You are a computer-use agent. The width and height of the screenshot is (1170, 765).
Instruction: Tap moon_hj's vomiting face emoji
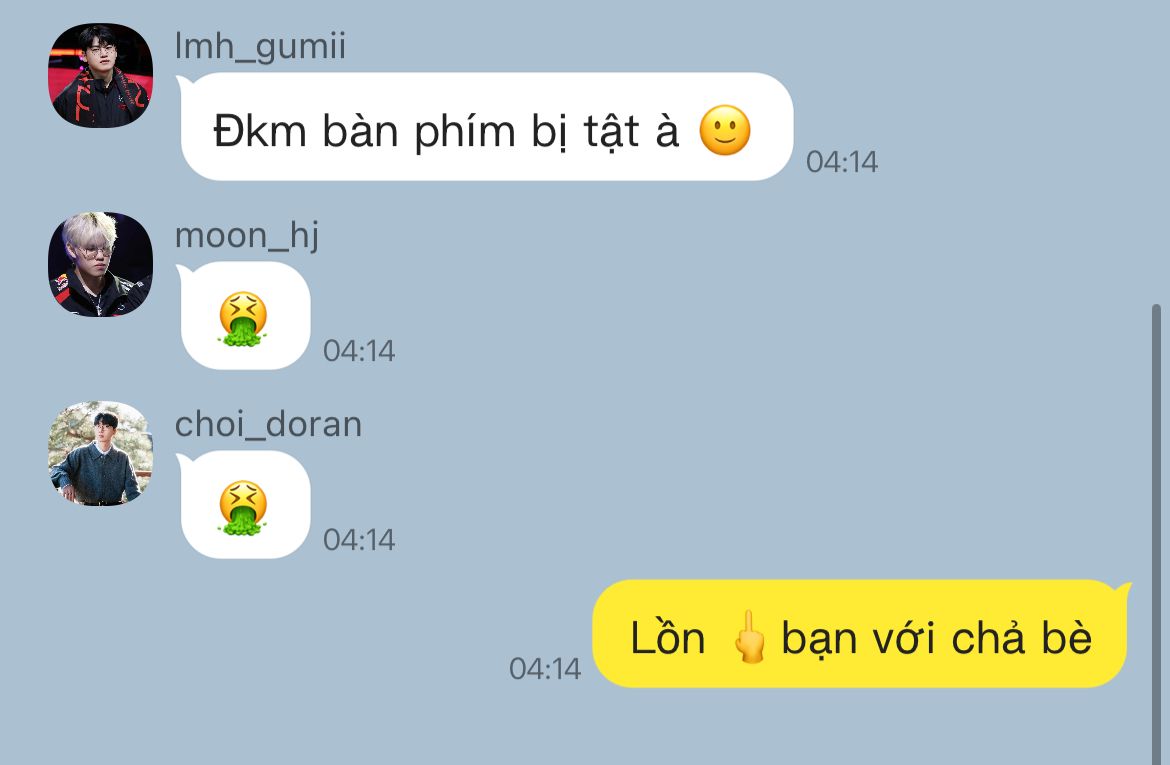coord(243,319)
